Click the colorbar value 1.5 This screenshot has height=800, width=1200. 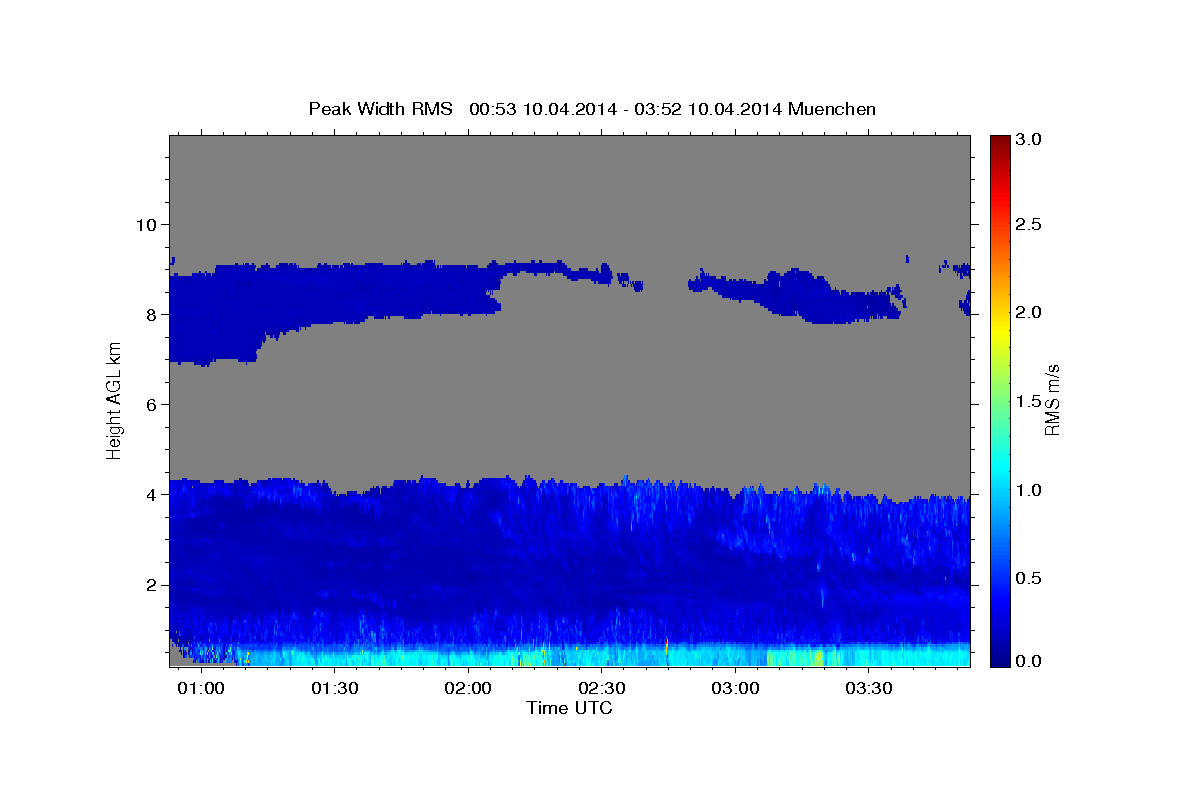pyautogui.click(x=1029, y=401)
